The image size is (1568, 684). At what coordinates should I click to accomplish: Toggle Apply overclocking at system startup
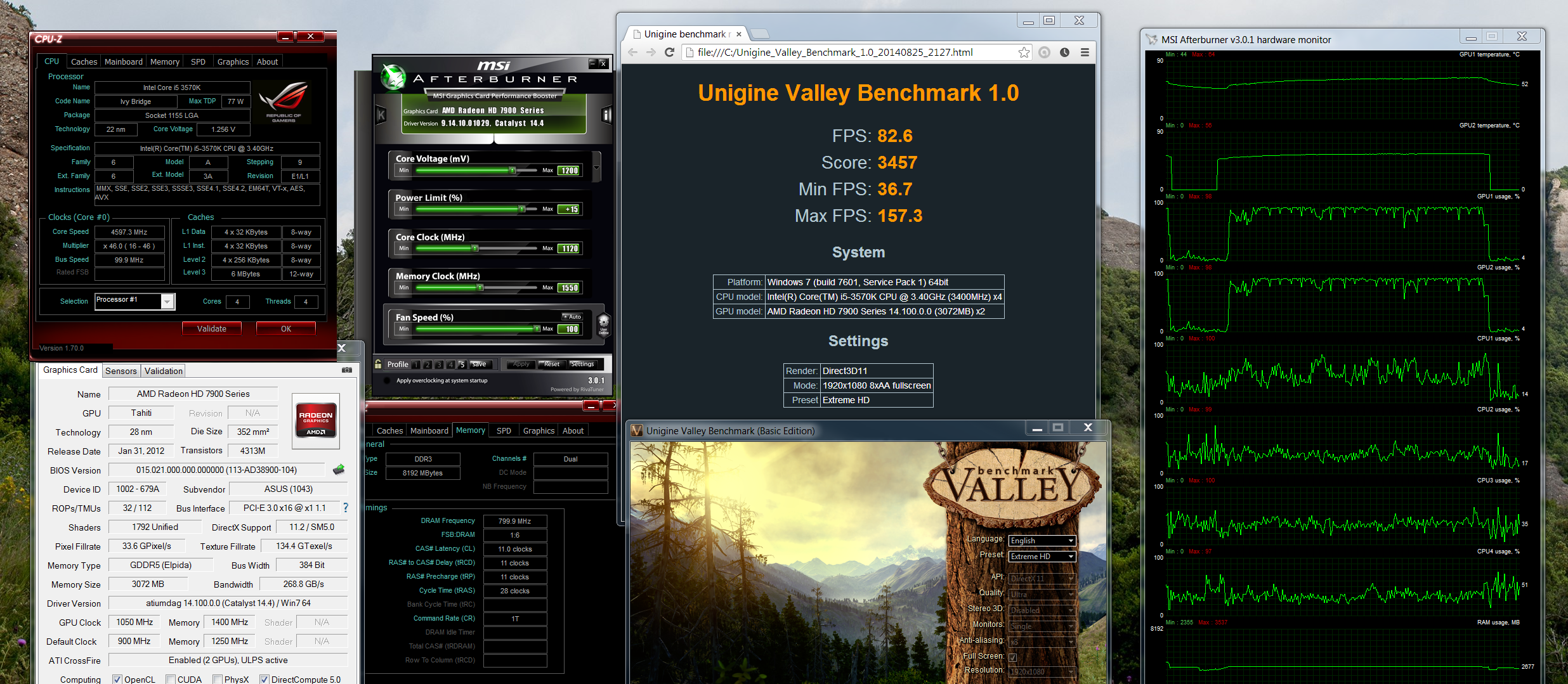coord(386,380)
